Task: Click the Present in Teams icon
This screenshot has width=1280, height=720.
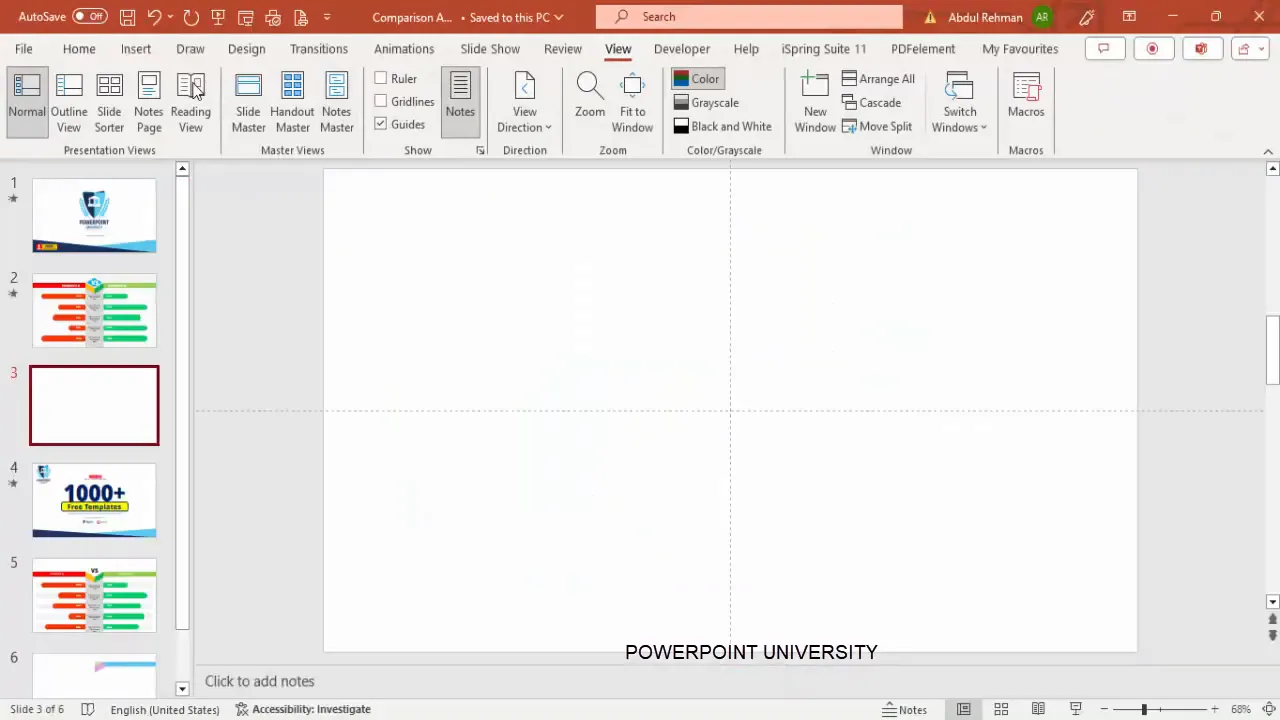Action: pyautogui.click(x=1200, y=49)
